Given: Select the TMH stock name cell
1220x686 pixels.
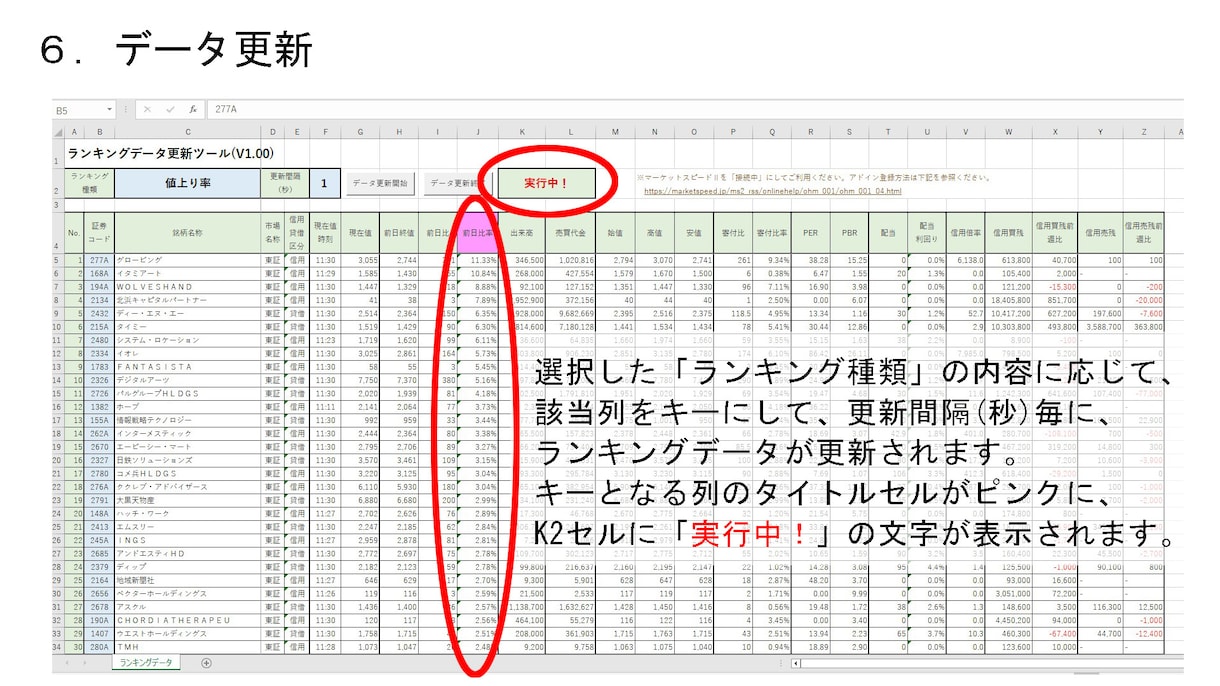Looking at the screenshot, I should point(188,647).
